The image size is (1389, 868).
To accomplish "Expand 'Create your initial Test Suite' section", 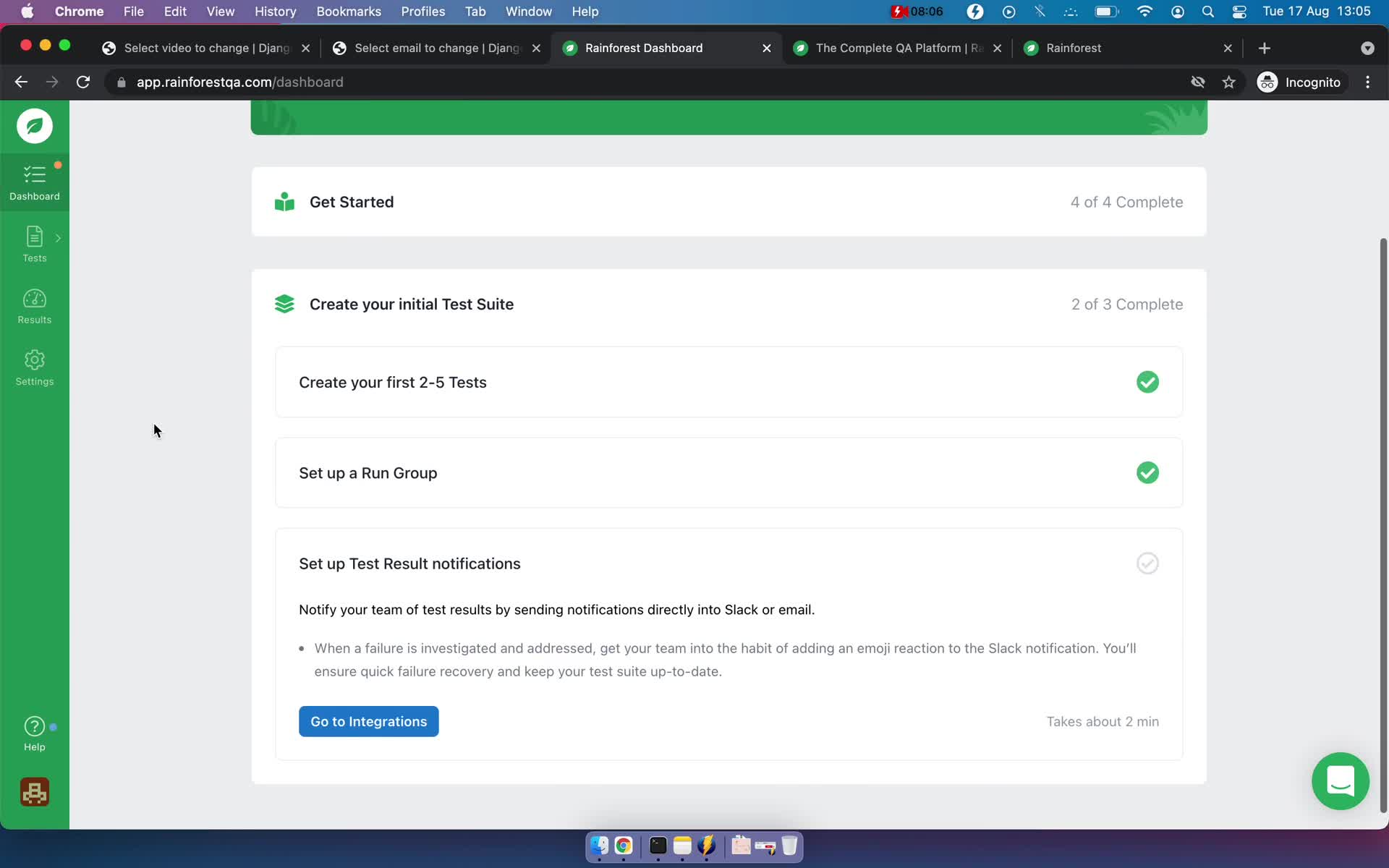I will [x=411, y=303].
